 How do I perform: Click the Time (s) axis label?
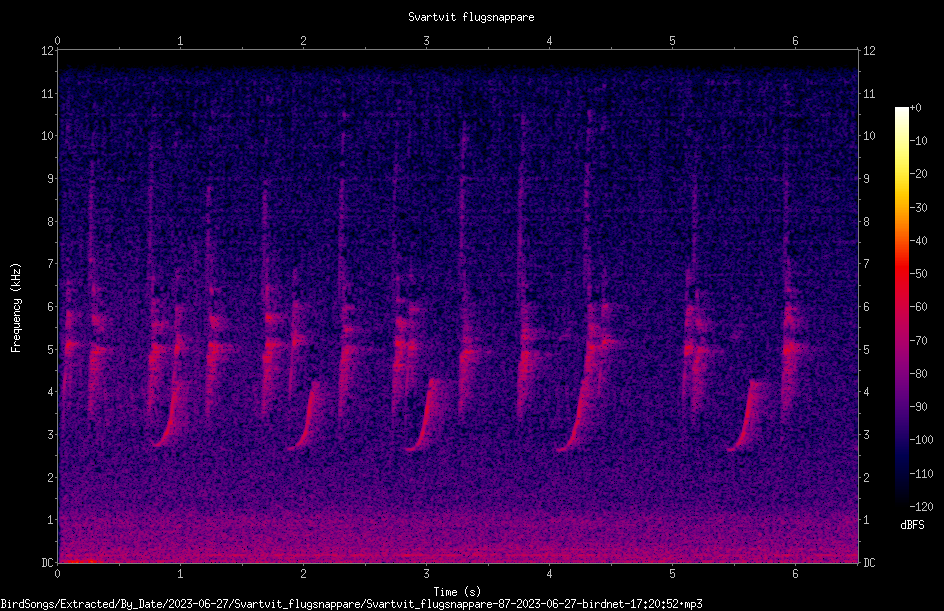tap(457, 592)
